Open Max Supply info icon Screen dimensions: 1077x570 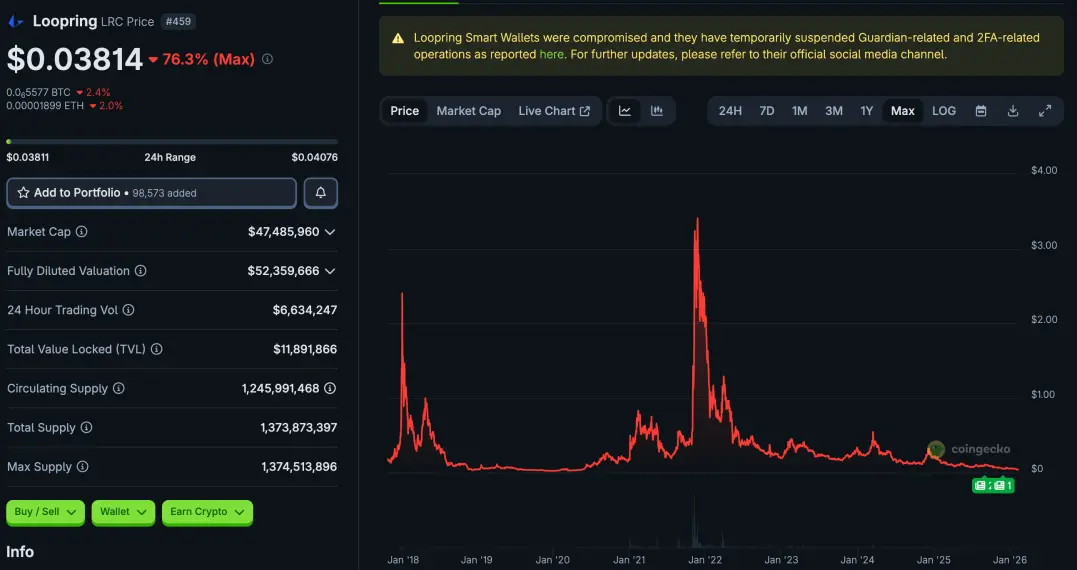pyautogui.click(x=82, y=466)
